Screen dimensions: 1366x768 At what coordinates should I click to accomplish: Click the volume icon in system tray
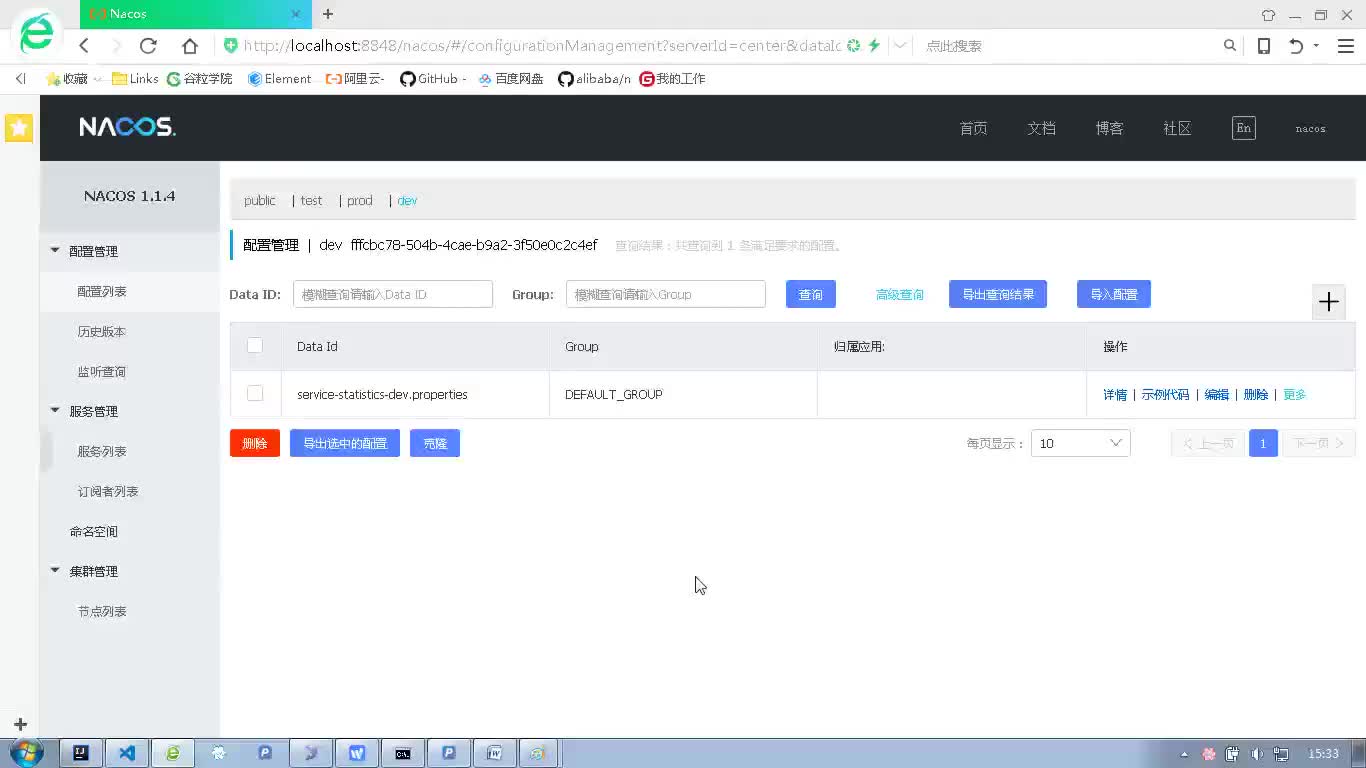tap(1257, 754)
